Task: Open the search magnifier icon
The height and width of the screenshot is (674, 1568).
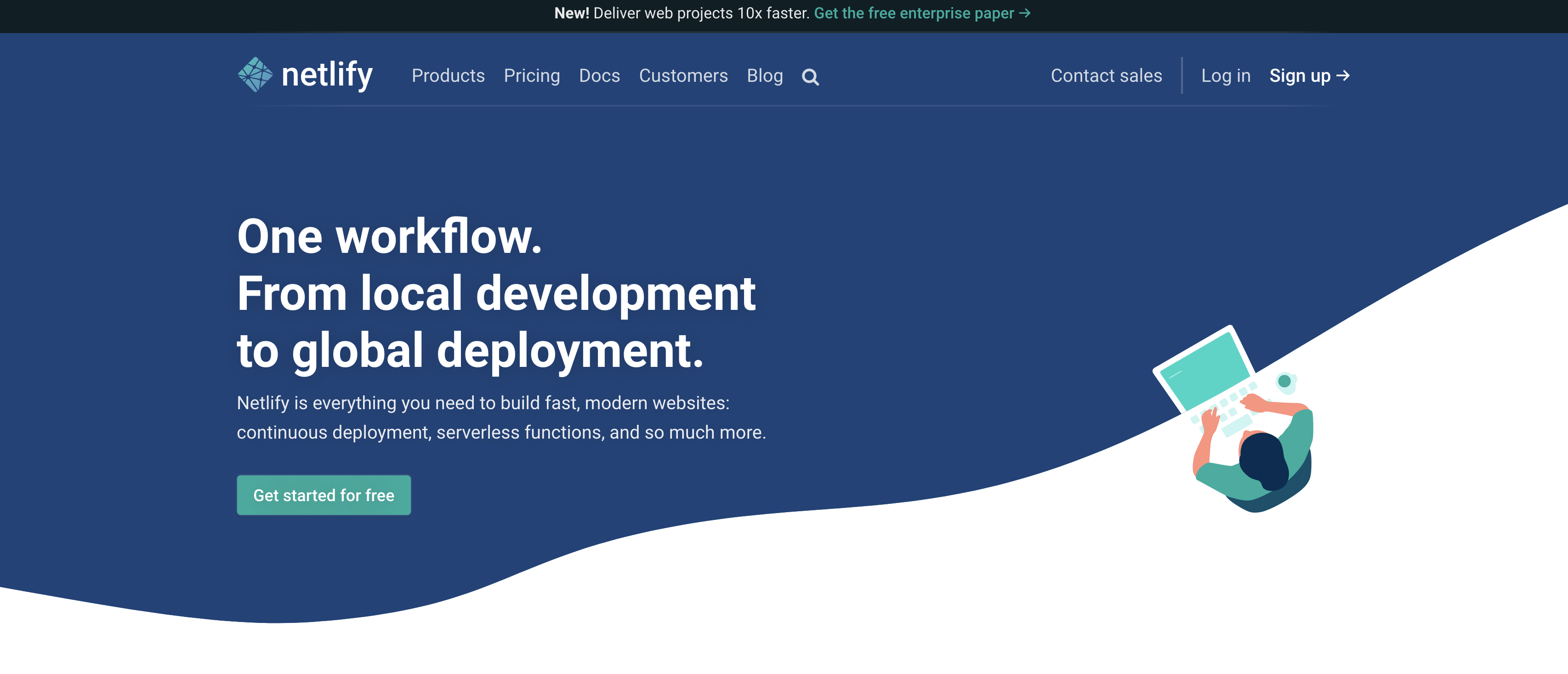Action: [810, 77]
